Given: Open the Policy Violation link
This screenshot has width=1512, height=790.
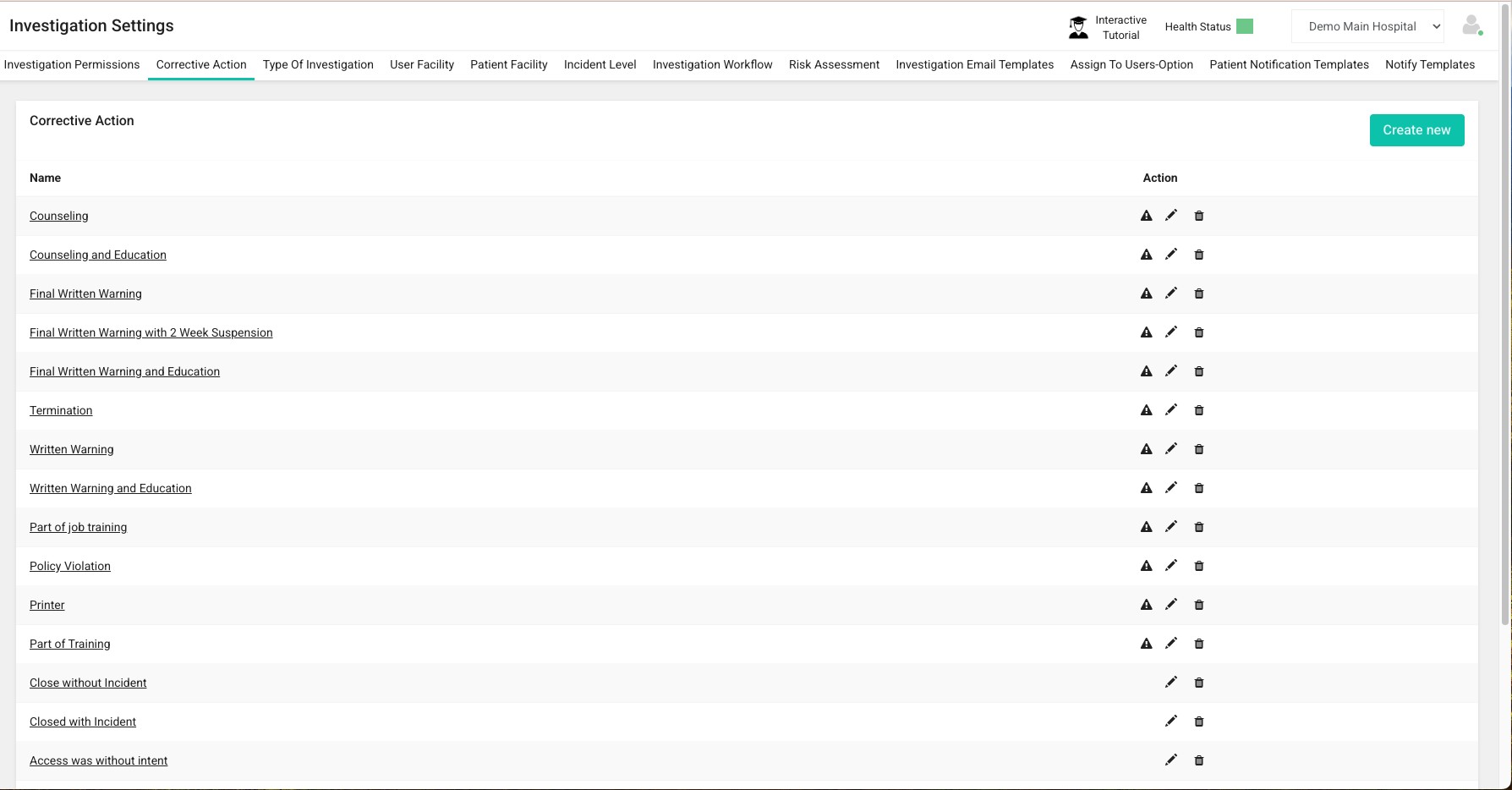Looking at the screenshot, I should pyautogui.click(x=70, y=566).
